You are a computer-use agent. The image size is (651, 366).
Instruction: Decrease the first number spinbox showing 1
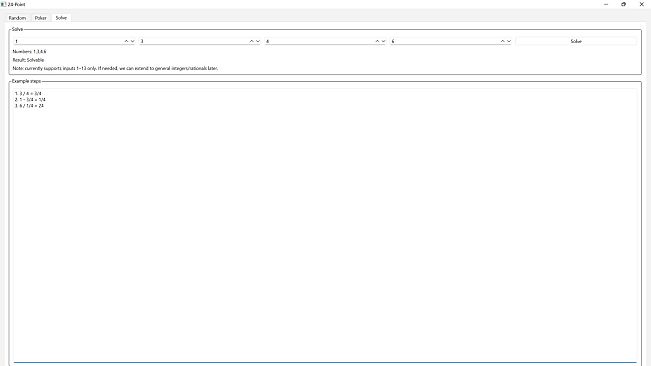pos(132,41)
